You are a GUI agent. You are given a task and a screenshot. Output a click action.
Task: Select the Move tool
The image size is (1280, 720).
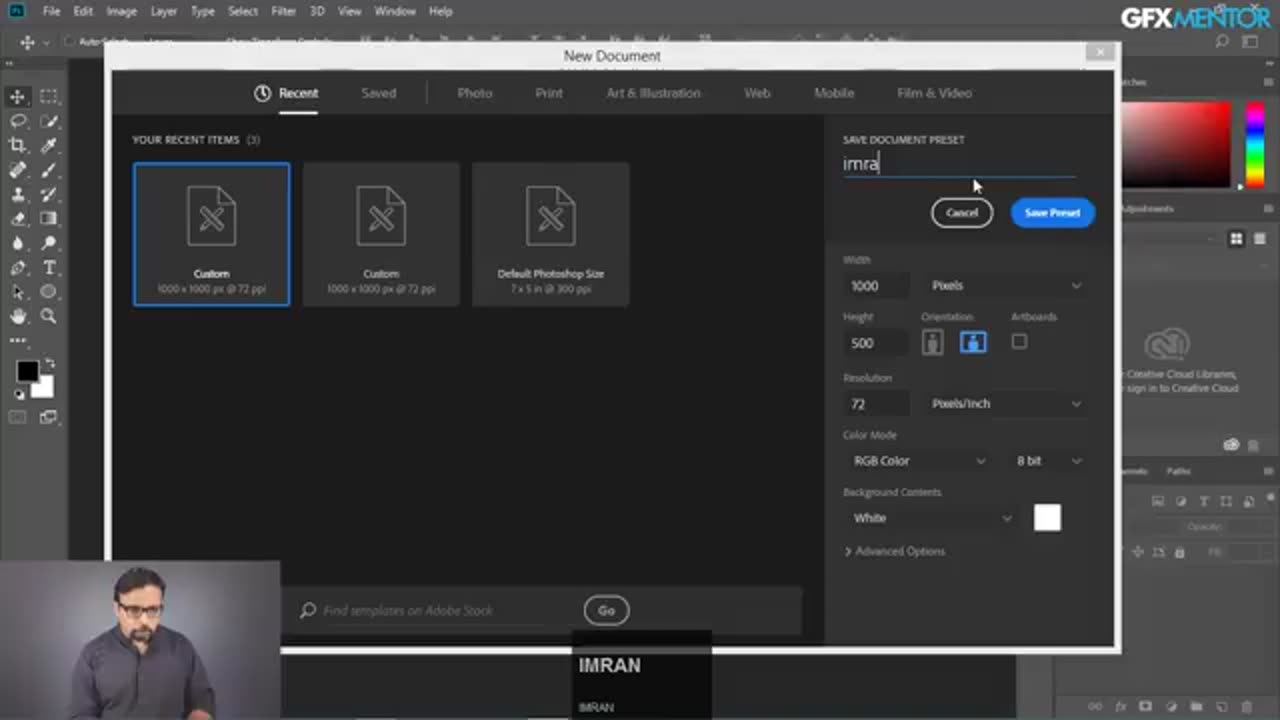[18, 96]
